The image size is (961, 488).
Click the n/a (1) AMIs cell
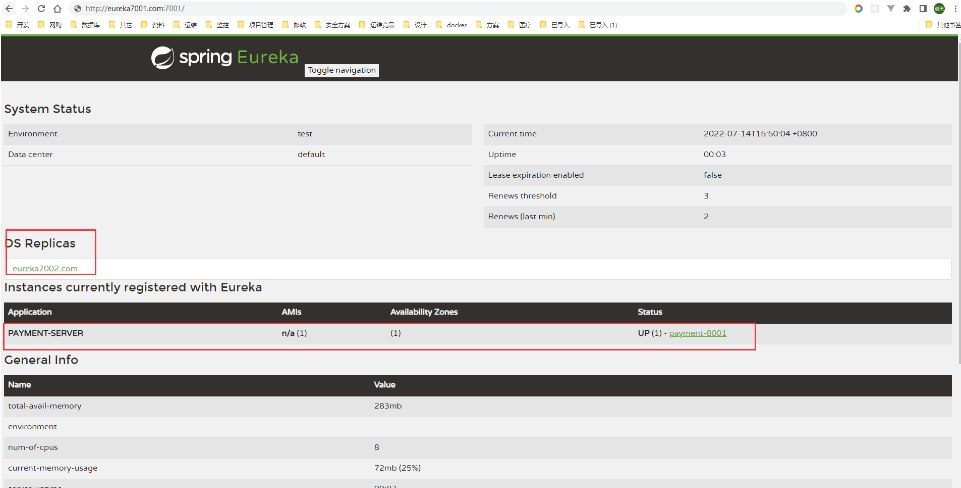pos(294,333)
